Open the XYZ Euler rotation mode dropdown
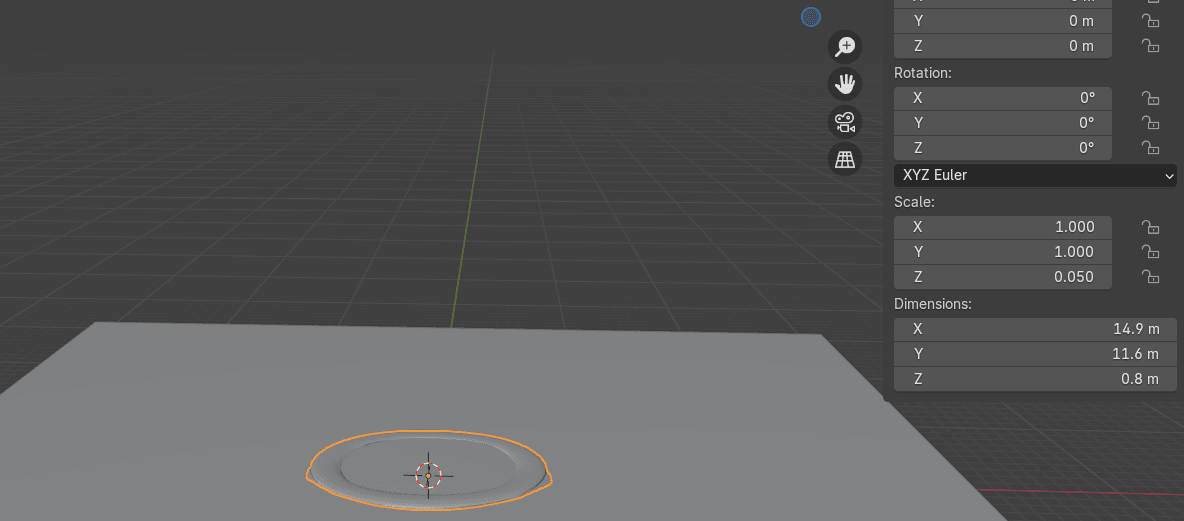 (x=1035, y=175)
